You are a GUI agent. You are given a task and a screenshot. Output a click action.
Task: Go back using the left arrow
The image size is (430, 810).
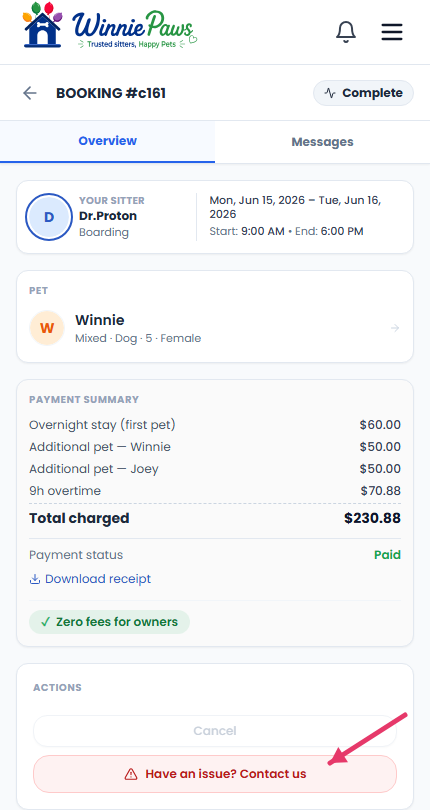click(30, 93)
